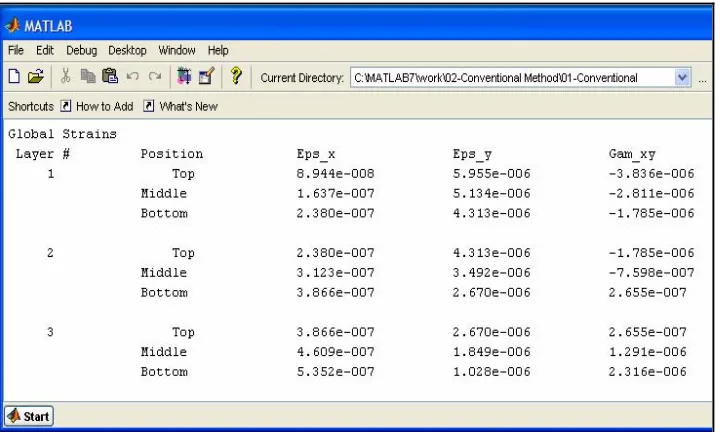The height and width of the screenshot is (432, 720).
Task: Click value 1.291e-006
Action: click(x=648, y=352)
